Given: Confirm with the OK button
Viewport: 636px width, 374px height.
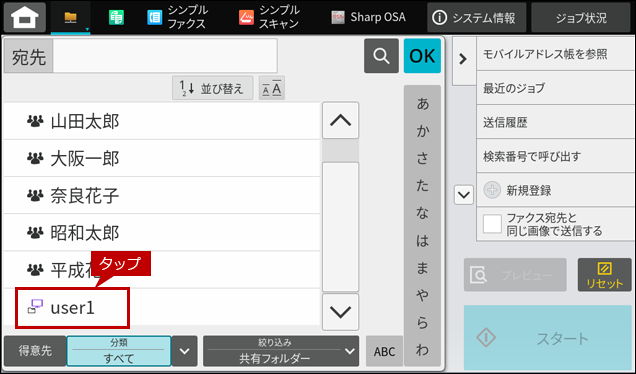Looking at the screenshot, I should [x=422, y=56].
